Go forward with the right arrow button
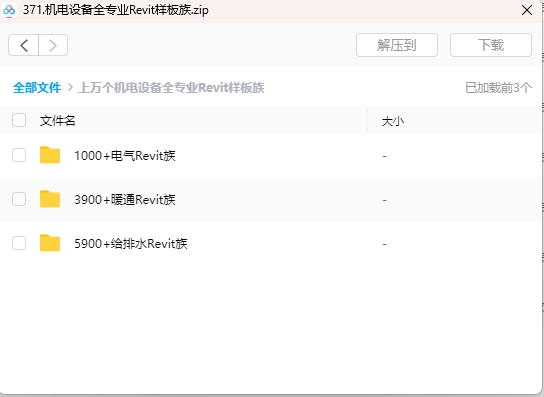Image resolution: width=544 pixels, height=397 pixels. click(53, 45)
